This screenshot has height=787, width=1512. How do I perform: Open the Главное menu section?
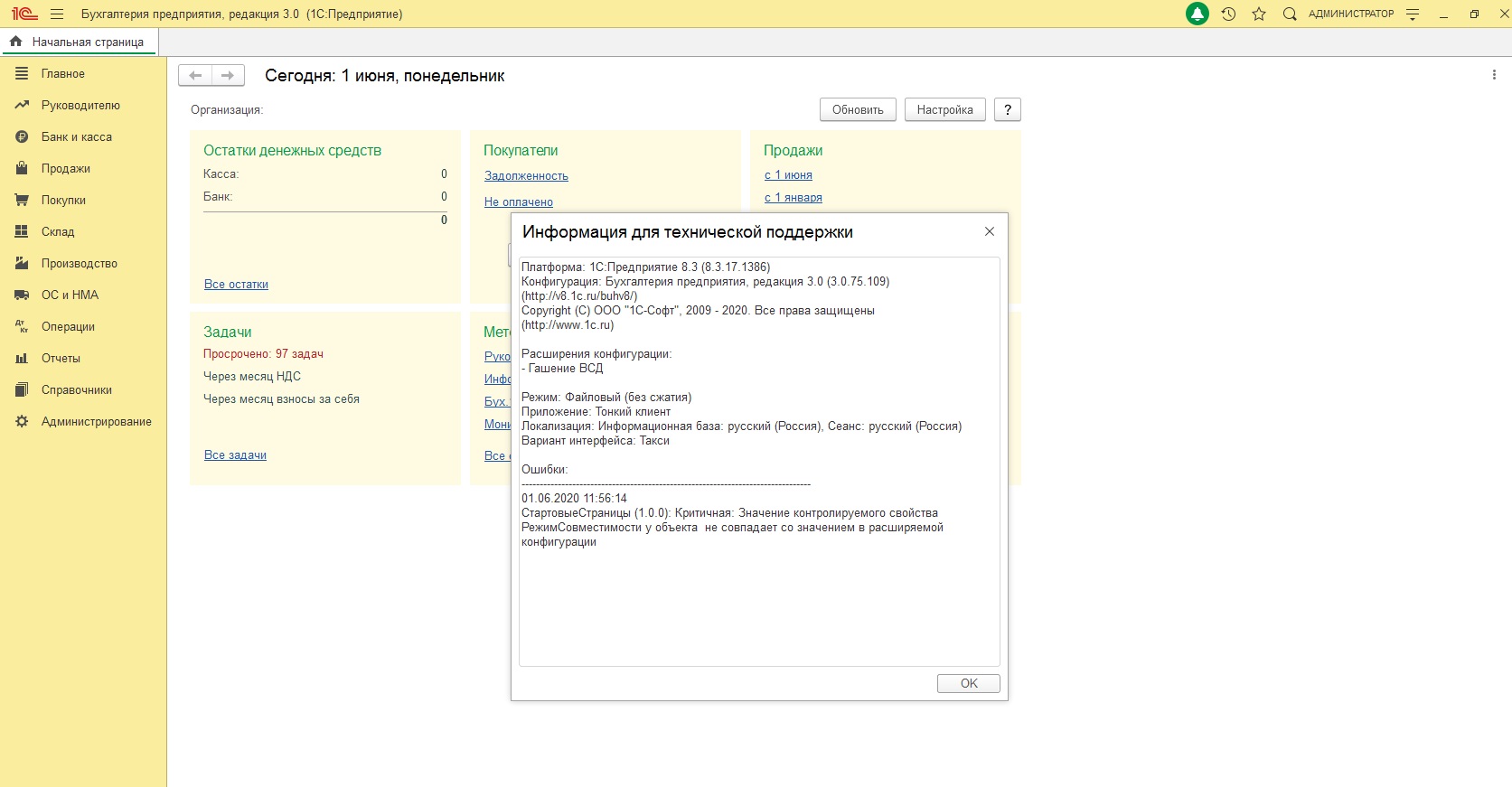click(63, 73)
